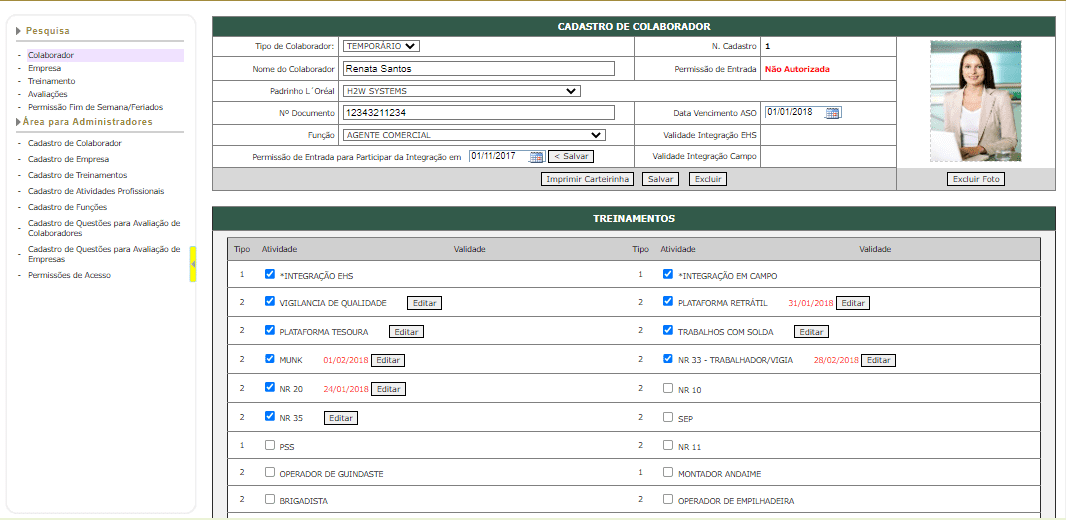Uncheck PLATAFORMA TESOURA checkbox
The image size is (1066, 520).
[270, 330]
